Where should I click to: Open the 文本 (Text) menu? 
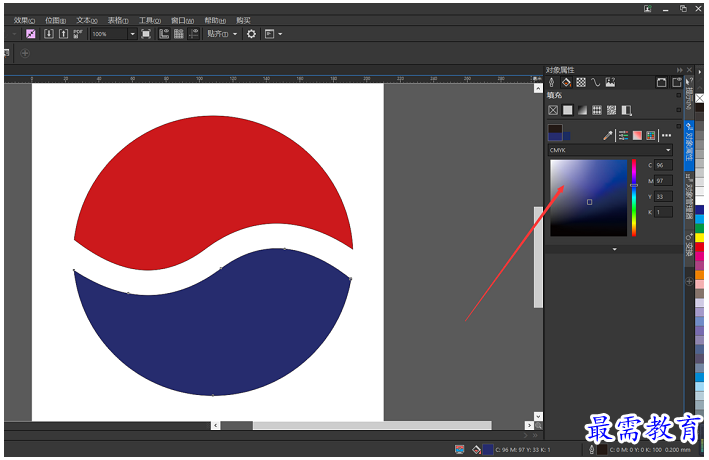tap(86, 20)
